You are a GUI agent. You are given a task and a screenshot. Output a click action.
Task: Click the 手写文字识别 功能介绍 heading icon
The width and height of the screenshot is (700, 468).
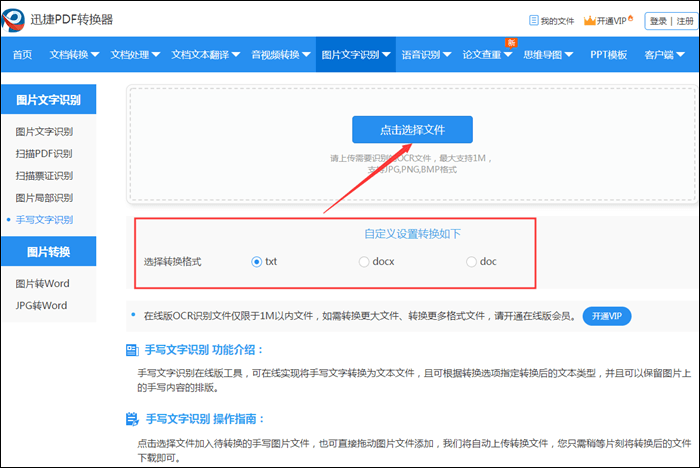[132, 350]
